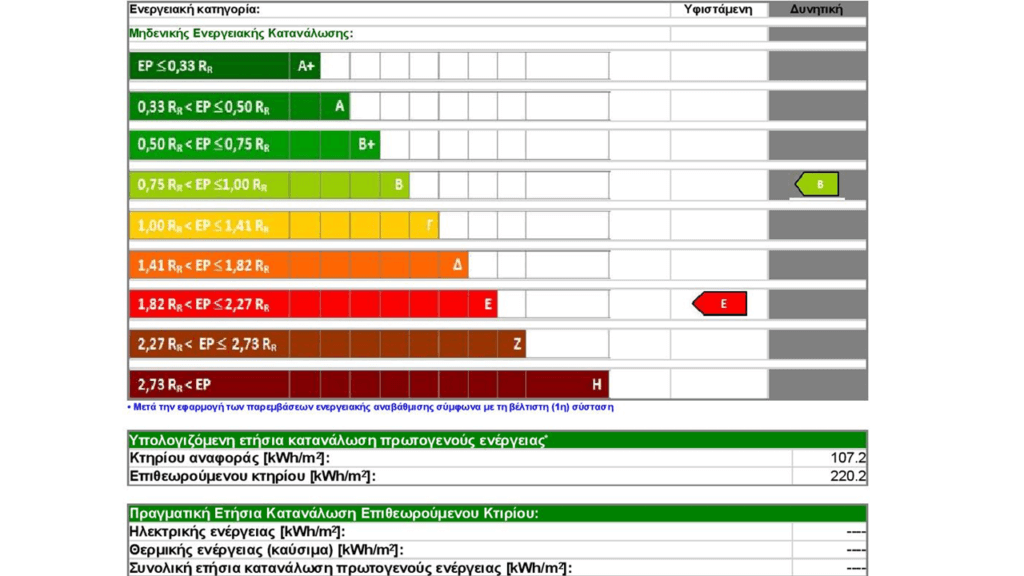1024x576 pixels.
Task: Click the '0,50 RR < EP ≤ 0,75 RR' range label
Action: (204, 144)
